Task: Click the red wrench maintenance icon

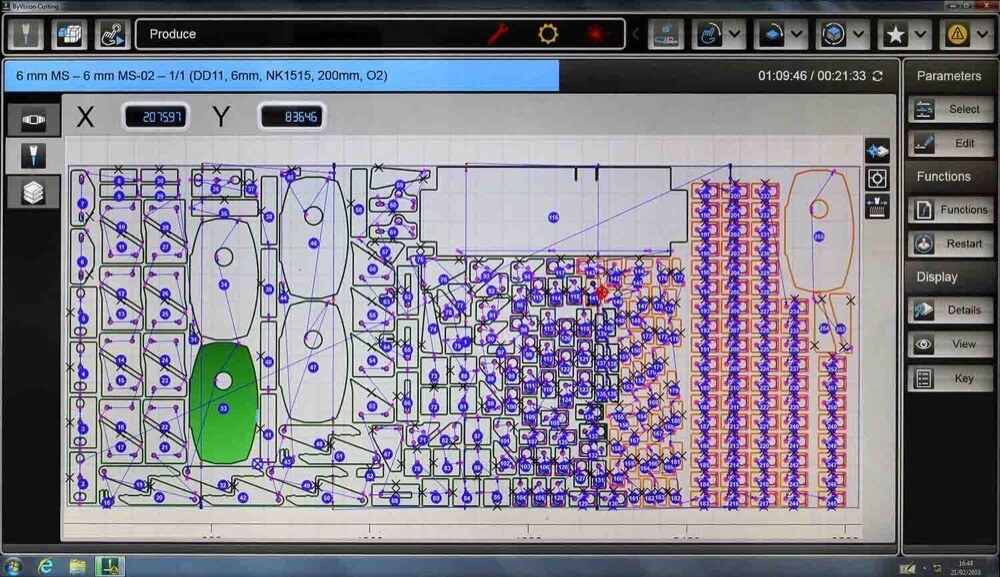Action: click(x=498, y=34)
